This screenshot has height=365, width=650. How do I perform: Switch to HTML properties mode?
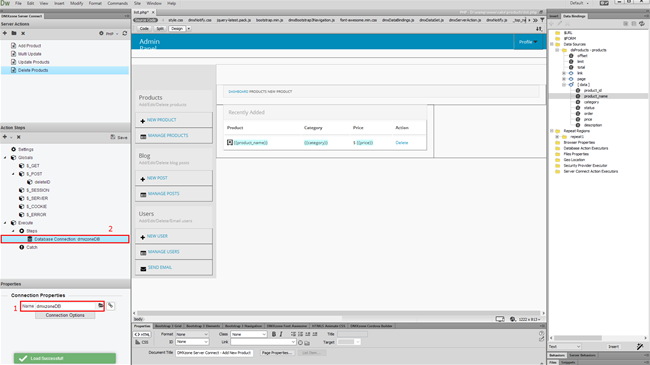coord(142,334)
